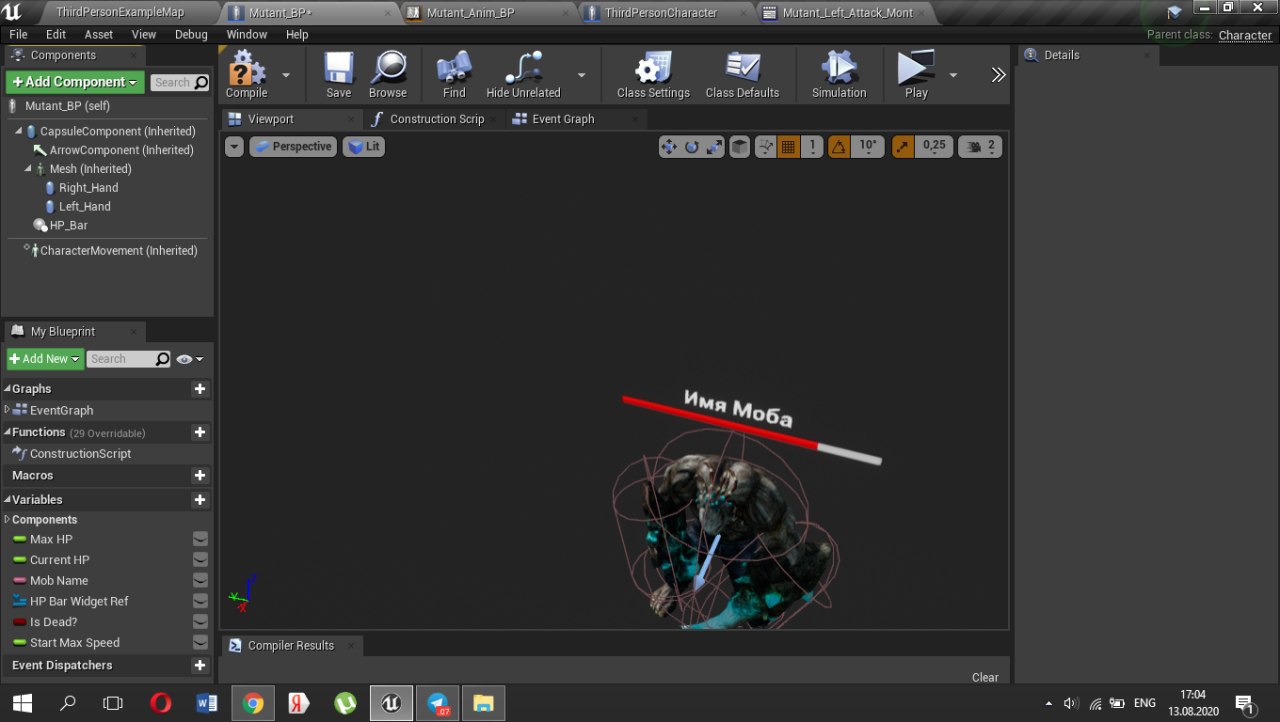Open My Blueprint view options eye
Viewport: 1280px width, 722px height.
point(189,359)
